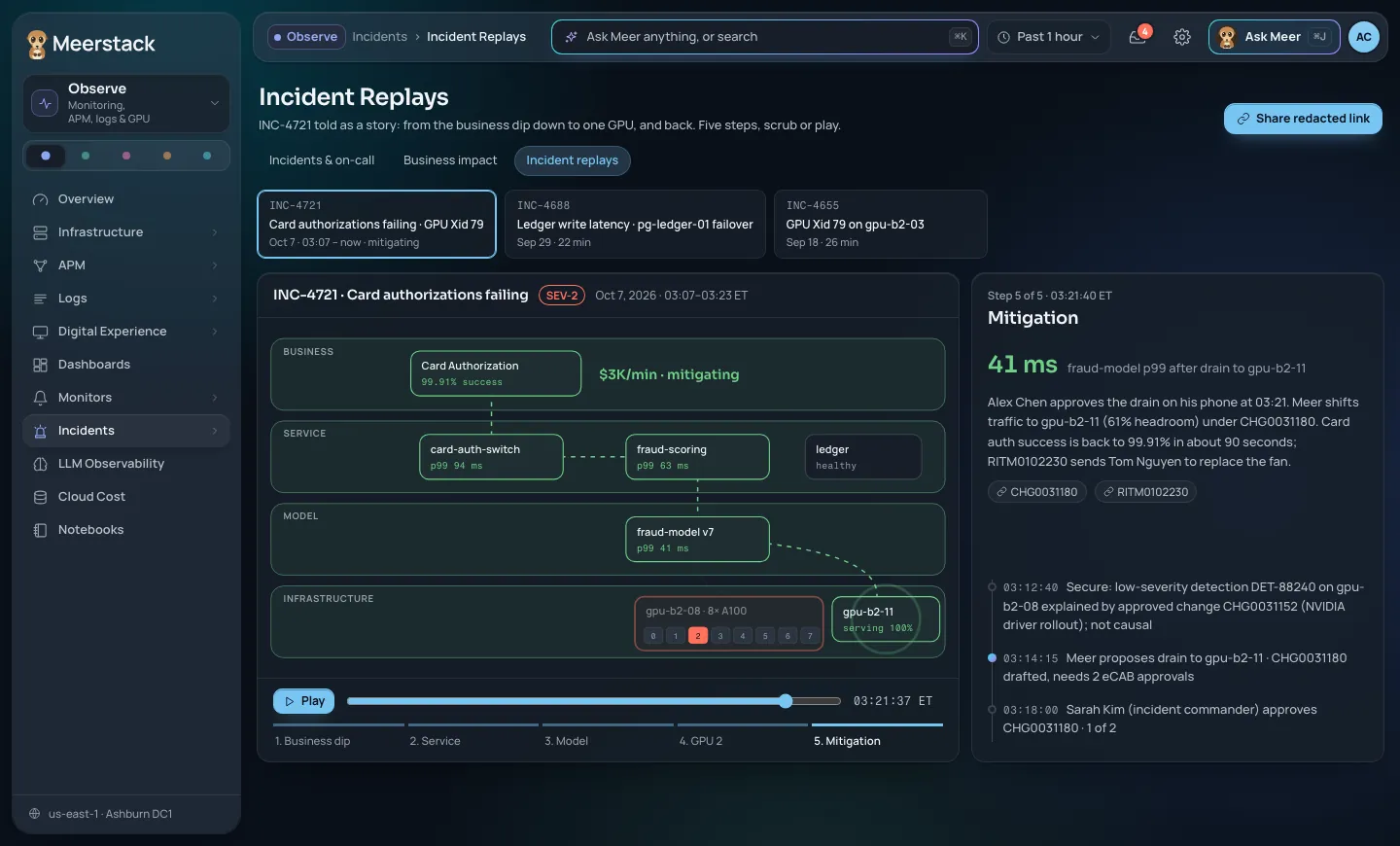Select GPU 4 on gpu-b2-08

coord(743,636)
